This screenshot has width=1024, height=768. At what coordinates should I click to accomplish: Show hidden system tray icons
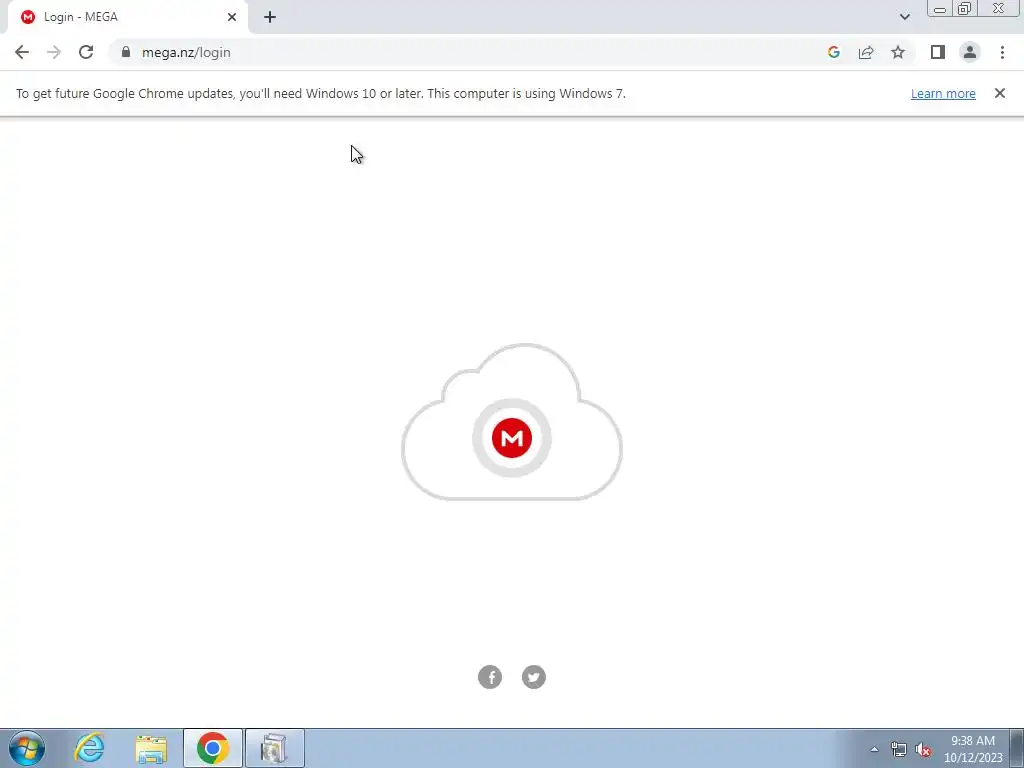[874, 749]
